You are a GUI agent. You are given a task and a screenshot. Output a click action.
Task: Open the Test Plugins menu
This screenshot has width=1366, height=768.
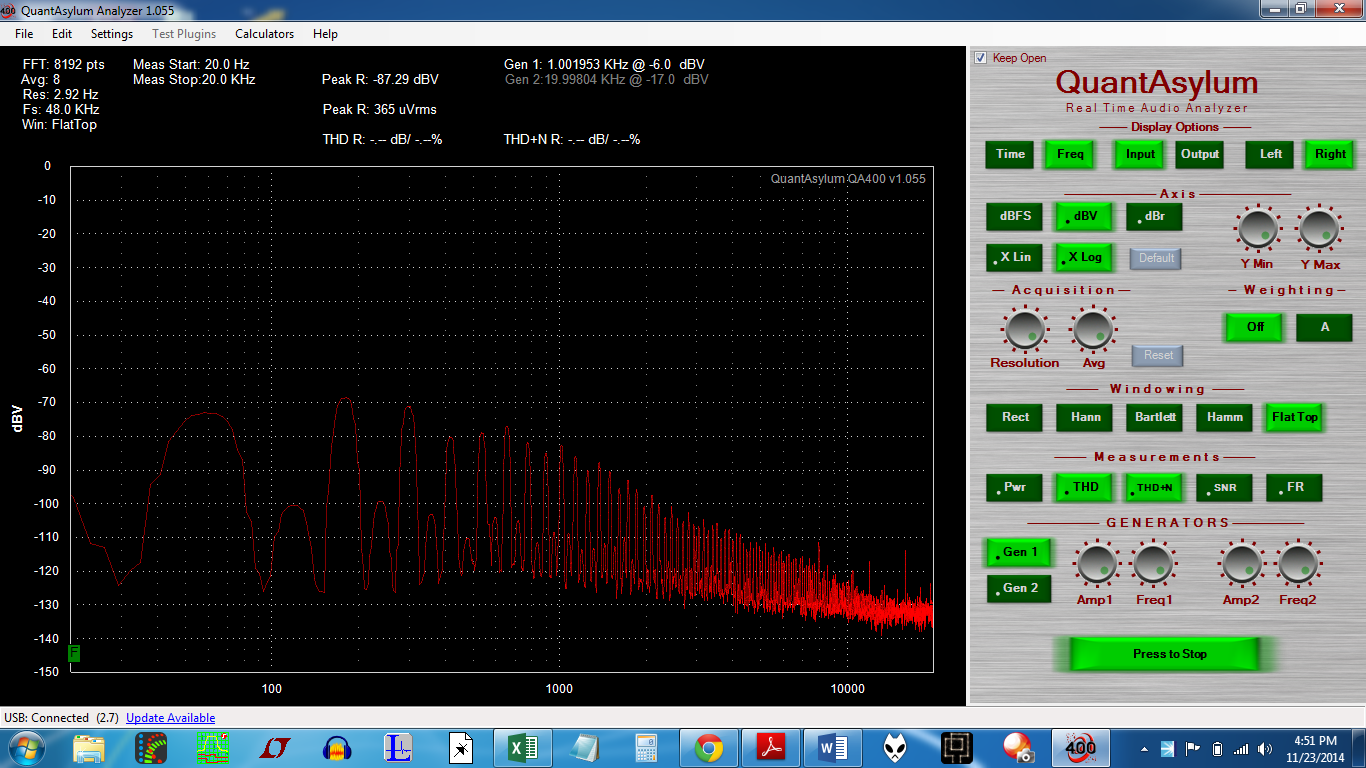pos(184,34)
